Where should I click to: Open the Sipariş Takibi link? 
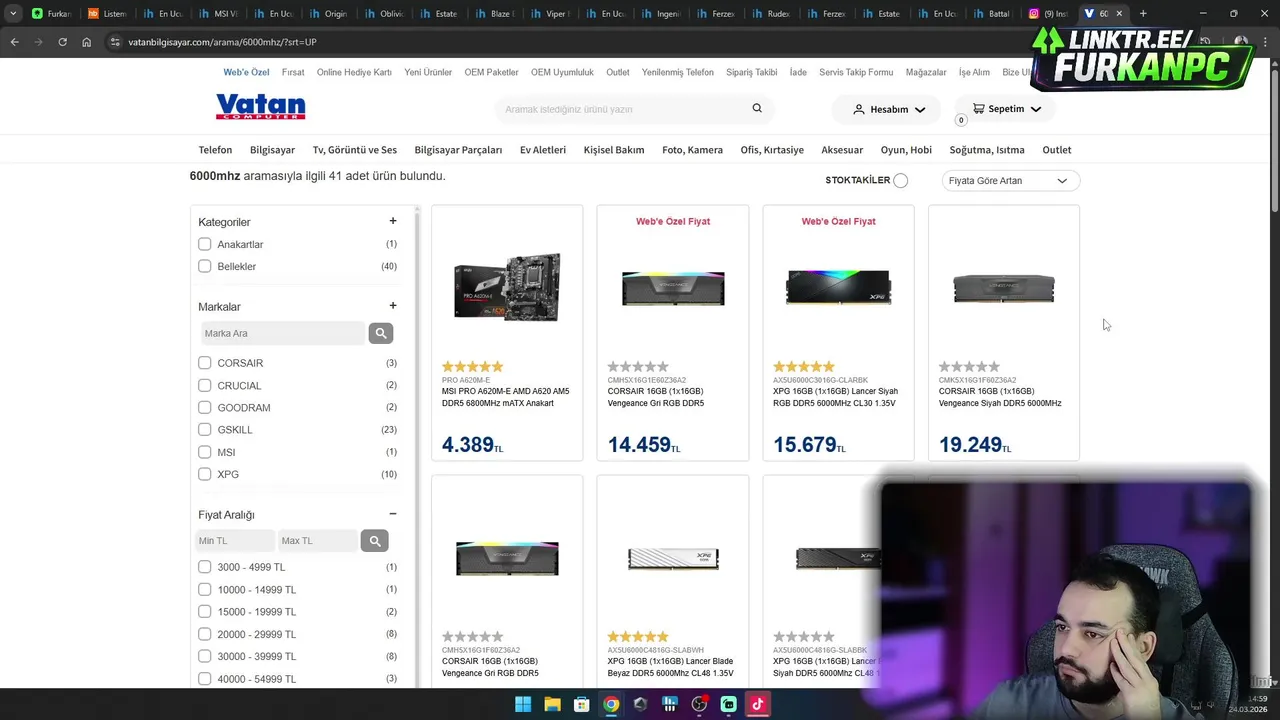pyautogui.click(x=751, y=73)
